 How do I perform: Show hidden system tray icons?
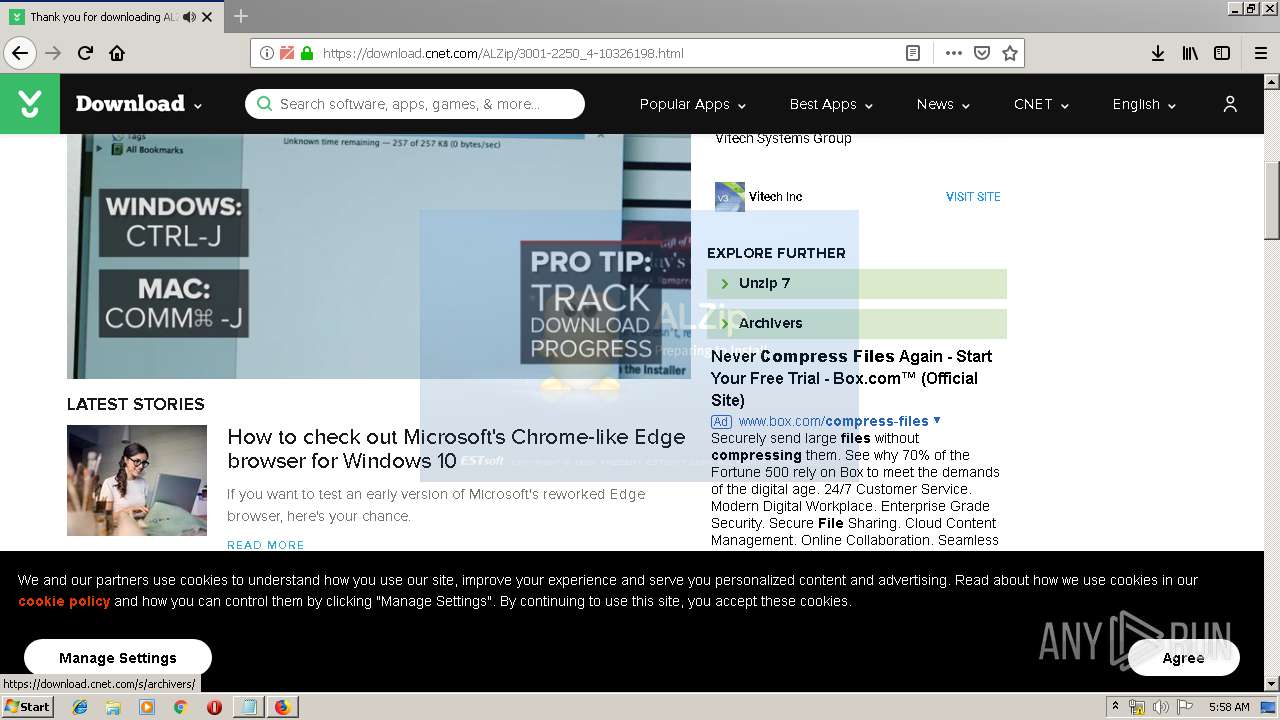click(1116, 707)
